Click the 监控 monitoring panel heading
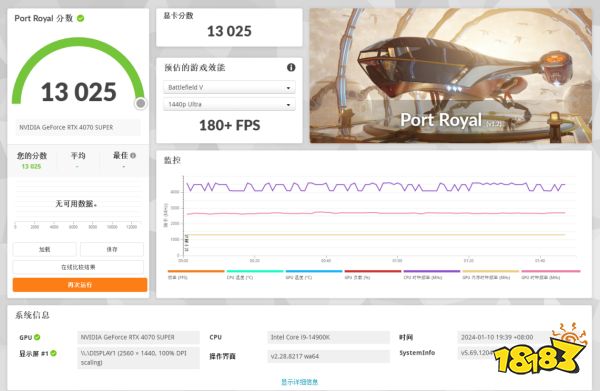The height and width of the screenshot is (391, 600). (172, 160)
